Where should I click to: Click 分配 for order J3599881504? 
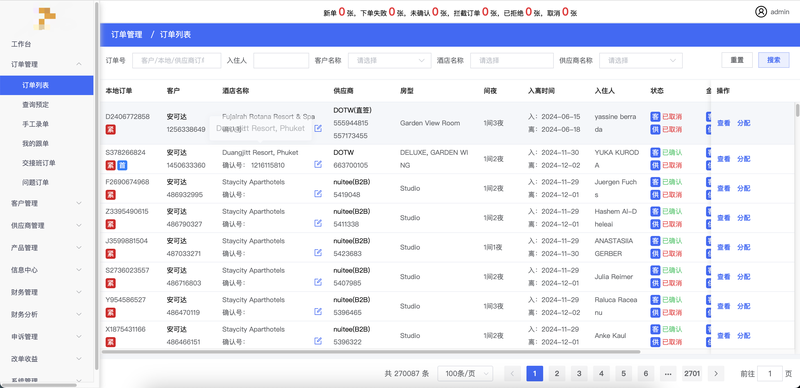click(744, 247)
